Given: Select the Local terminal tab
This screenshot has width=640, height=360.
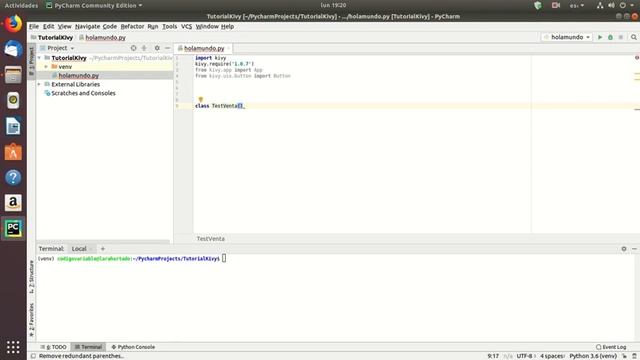Looking at the screenshot, I should (x=79, y=249).
